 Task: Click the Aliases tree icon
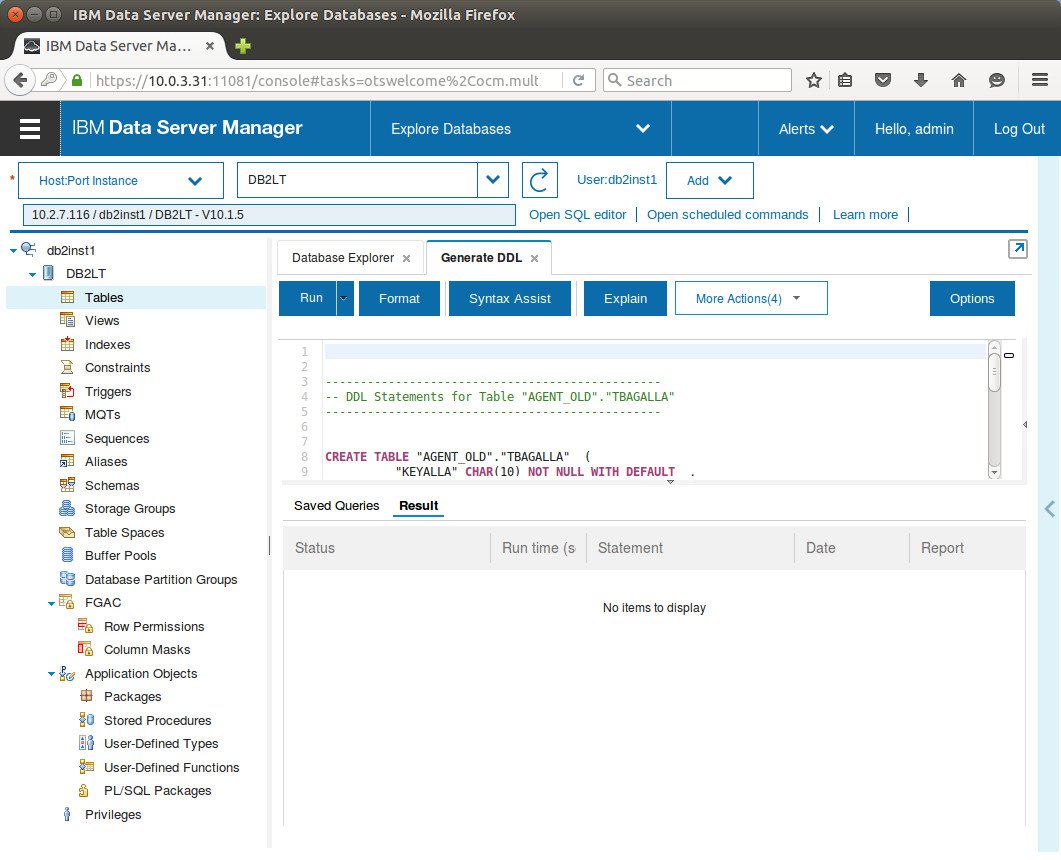coord(68,461)
